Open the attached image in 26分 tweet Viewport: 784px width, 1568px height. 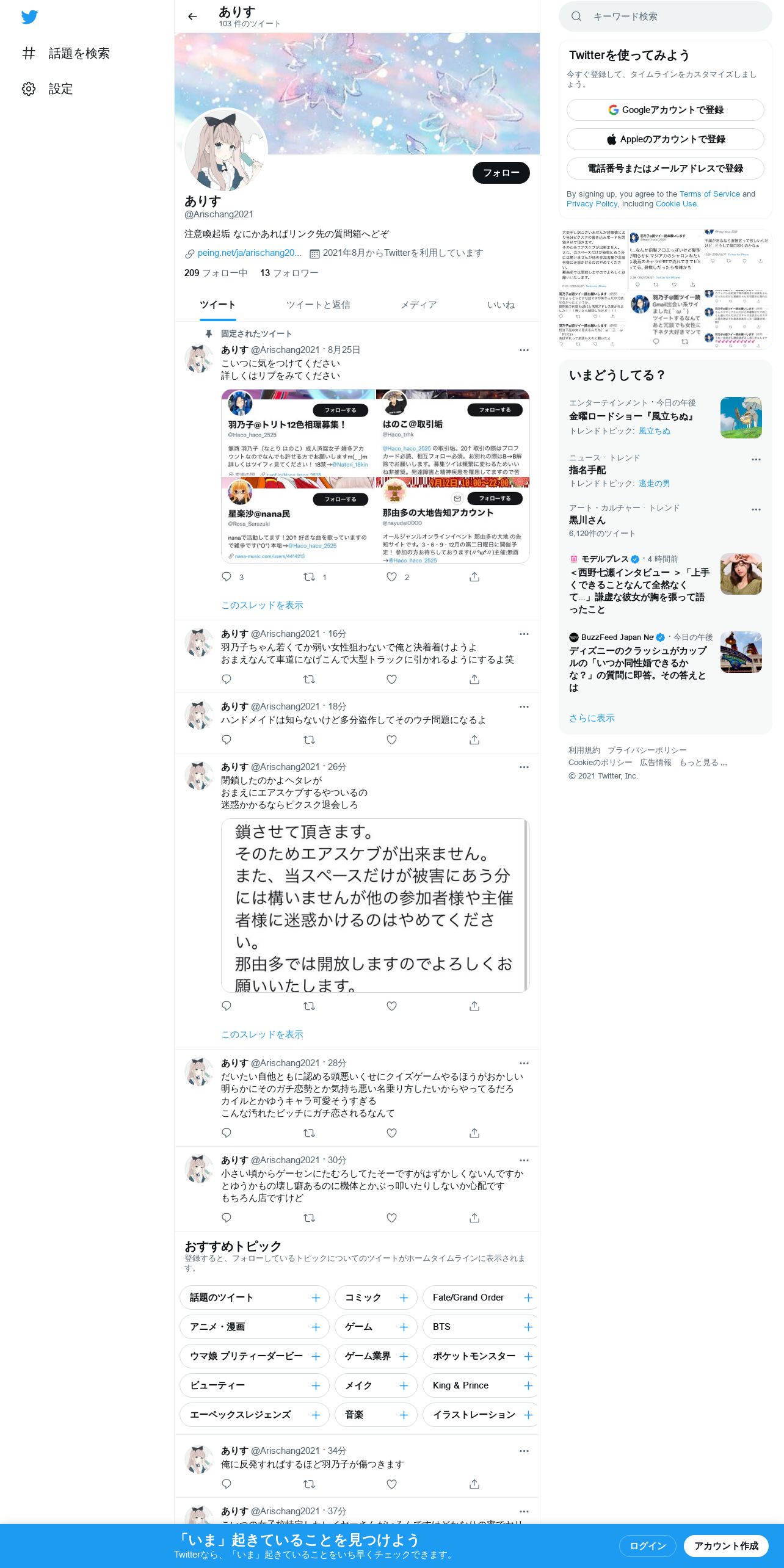pyautogui.click(x=375, y=905)
